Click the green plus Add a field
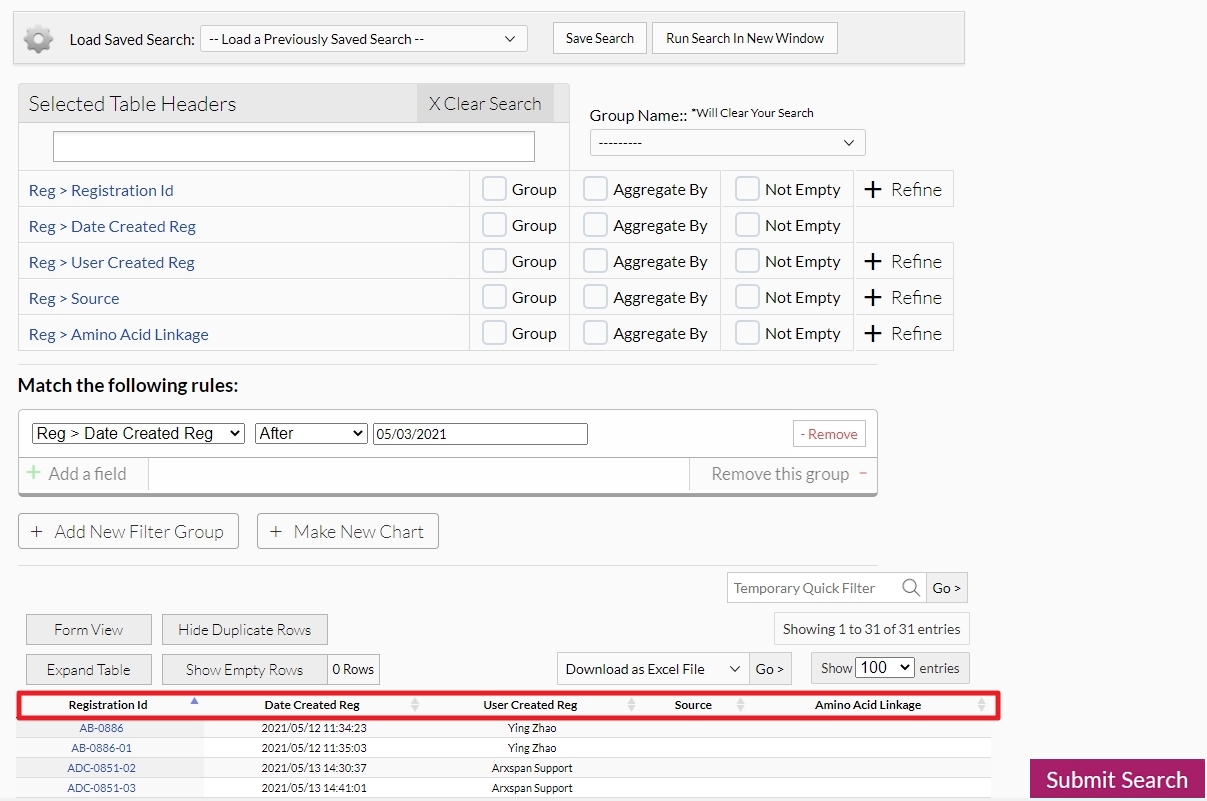Viewport: 1207px width, 801px height. [x=34, y=474]
